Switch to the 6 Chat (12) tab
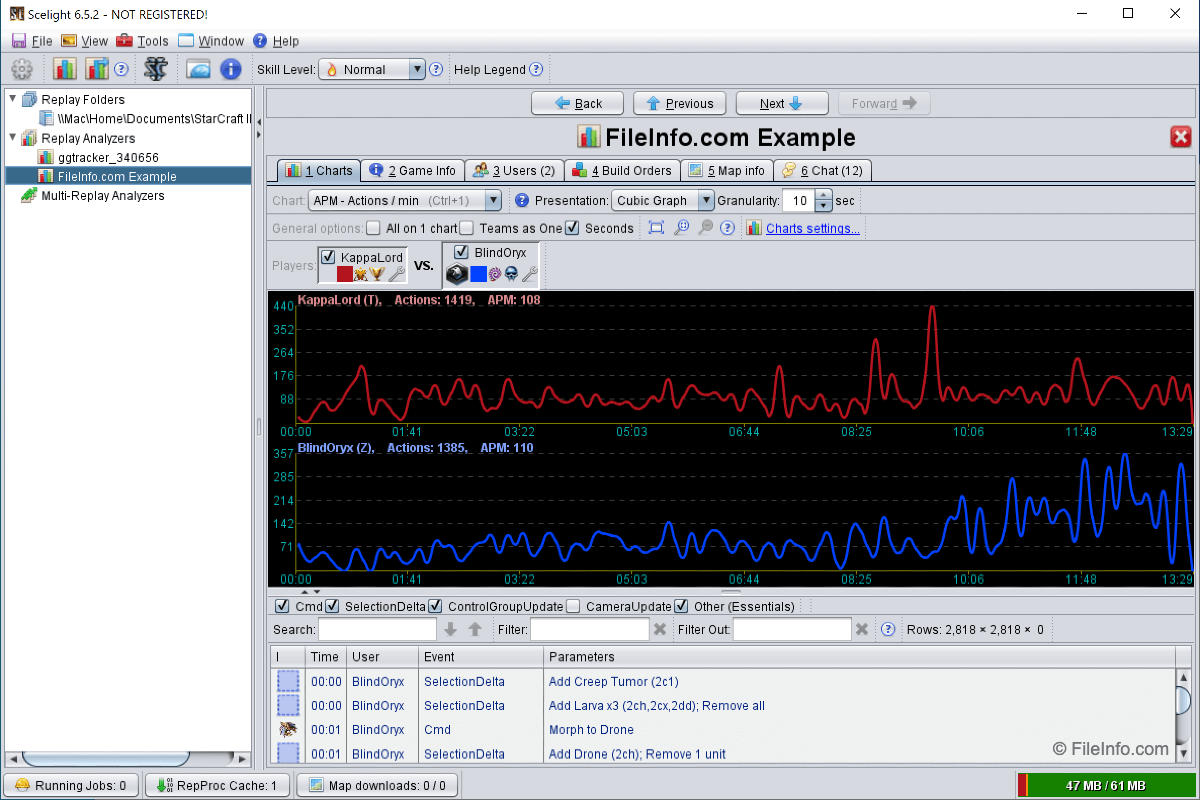This screenshot has width=1200, height=800. (x=822, y=170)
